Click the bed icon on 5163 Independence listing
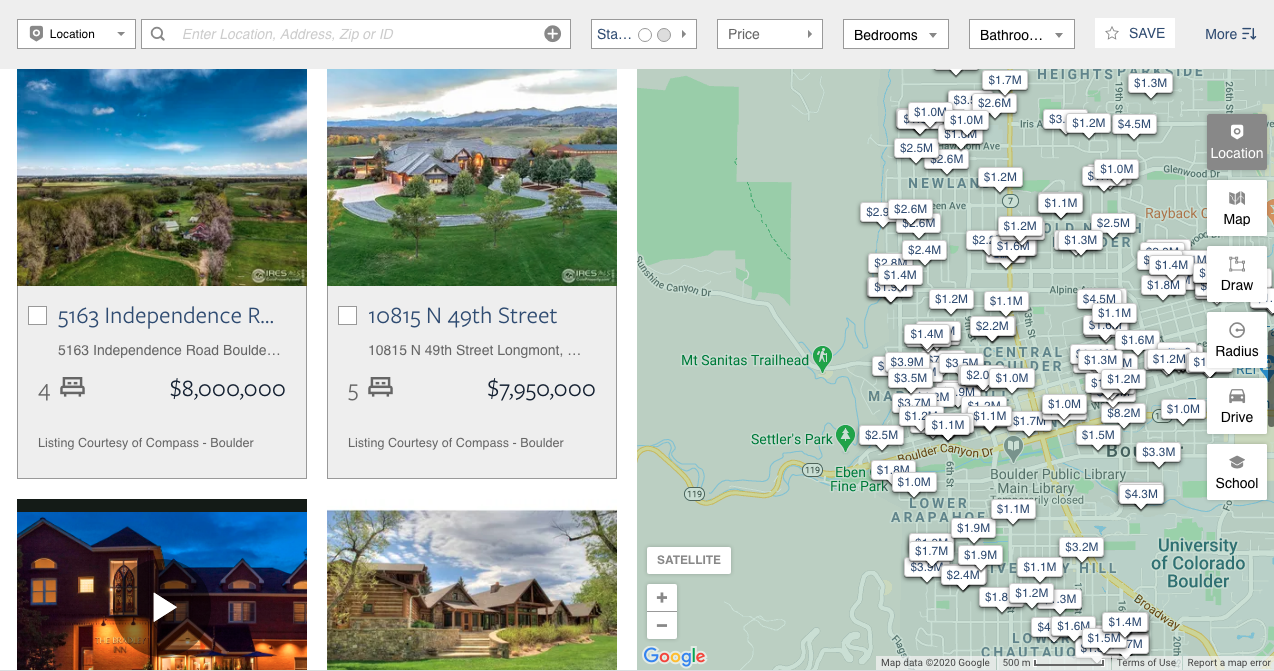Image resolution: width=1274 pixels, height=671 pixels. click(72, 387)
